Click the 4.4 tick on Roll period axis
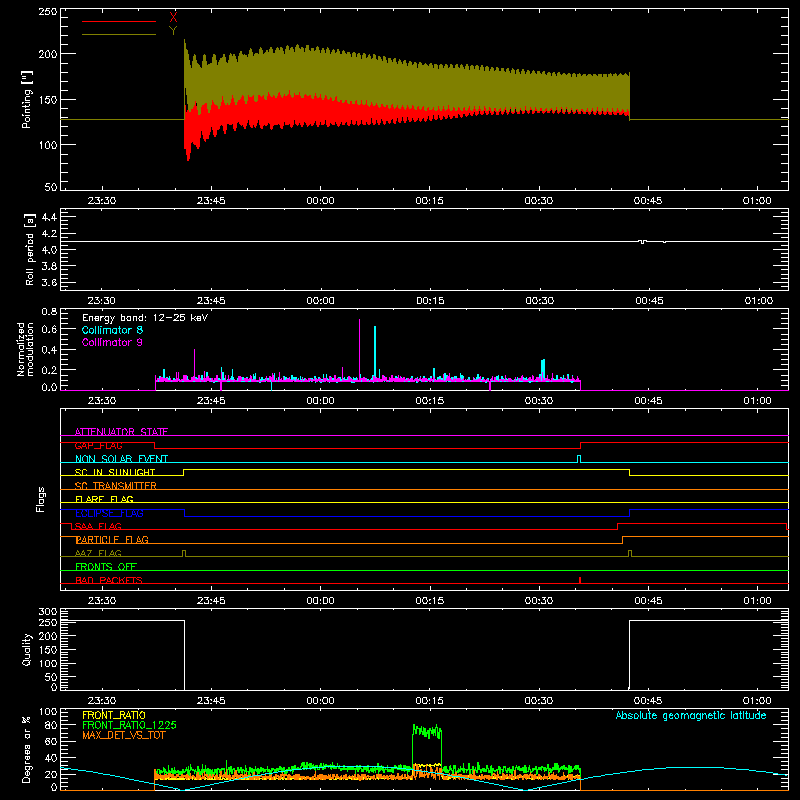800x800 pixels. coord(49,217)
